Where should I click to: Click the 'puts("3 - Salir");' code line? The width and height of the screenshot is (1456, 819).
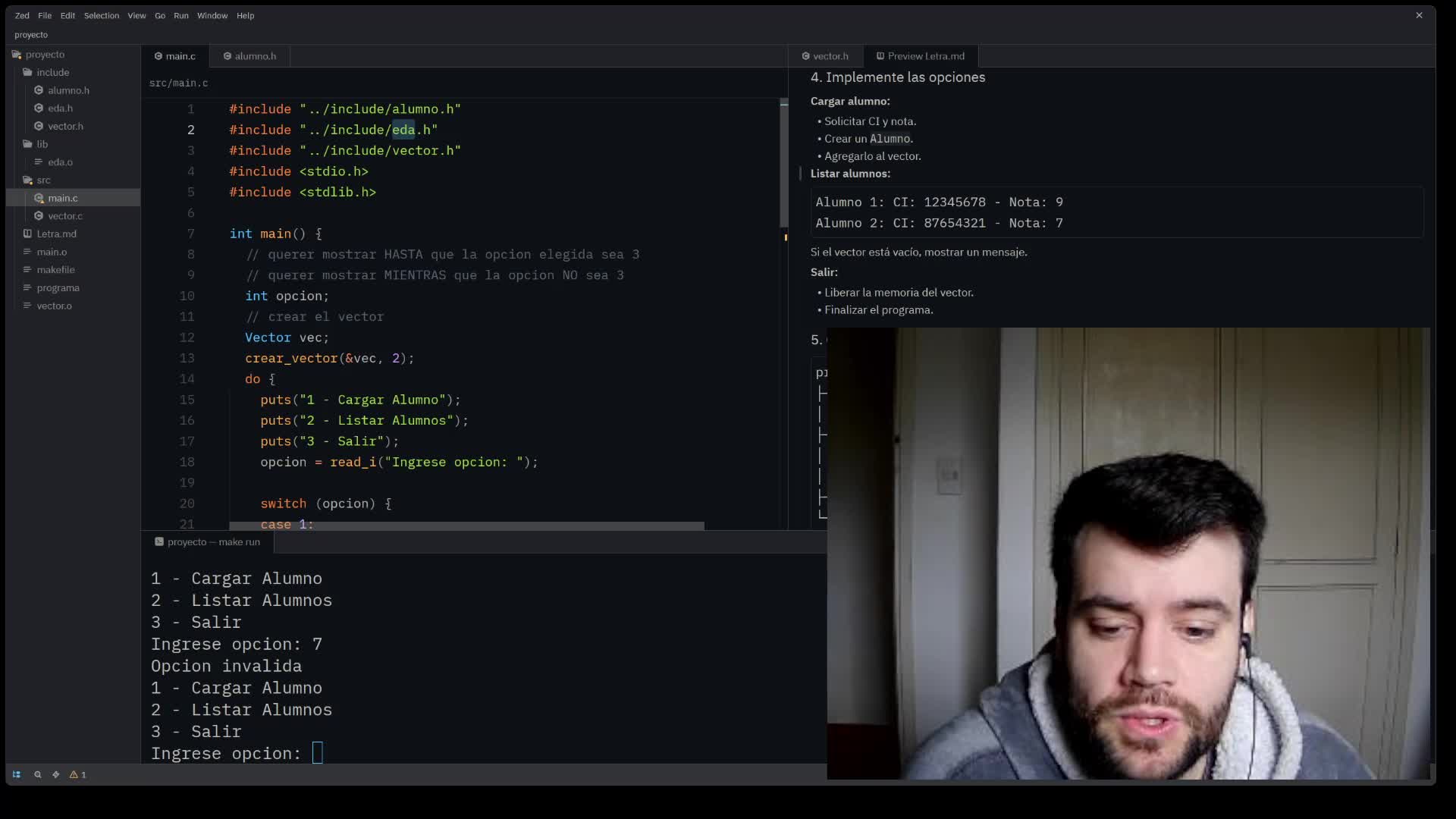pyautogui.click(x=330, y=441)
